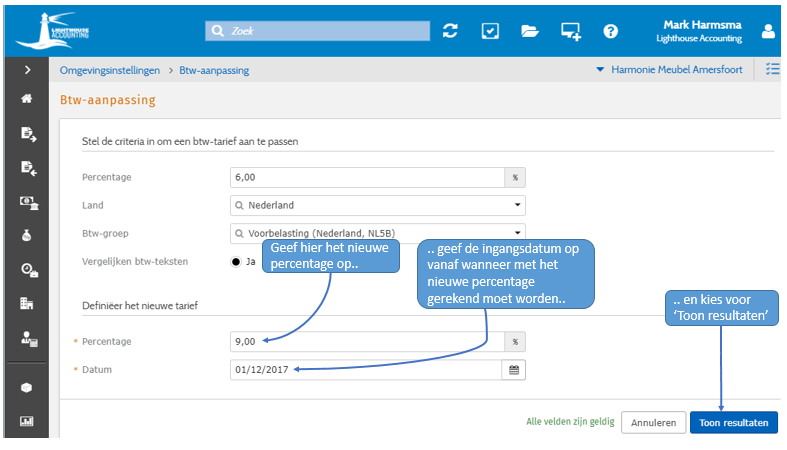Open the checklist icon beside company name

point(772,70)
